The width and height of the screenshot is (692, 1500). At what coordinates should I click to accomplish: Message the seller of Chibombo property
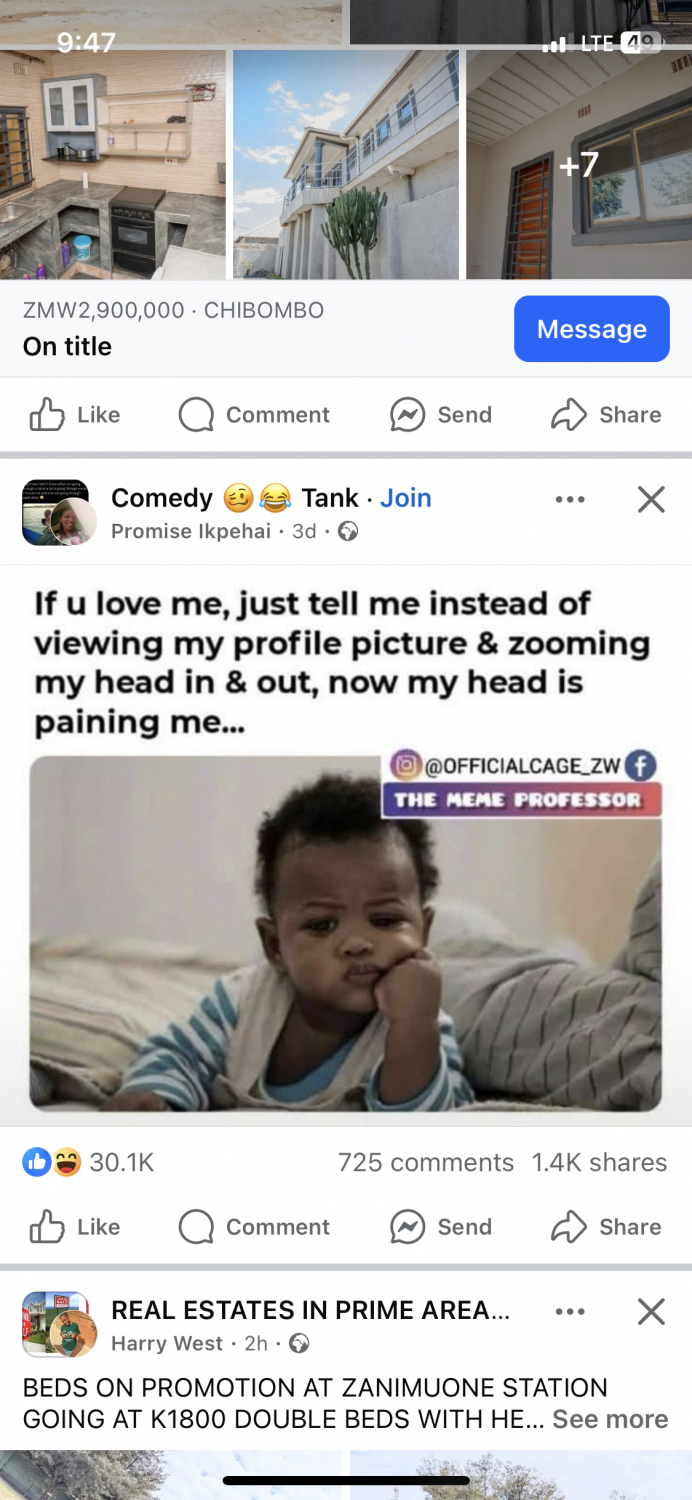tap(591, 329)
